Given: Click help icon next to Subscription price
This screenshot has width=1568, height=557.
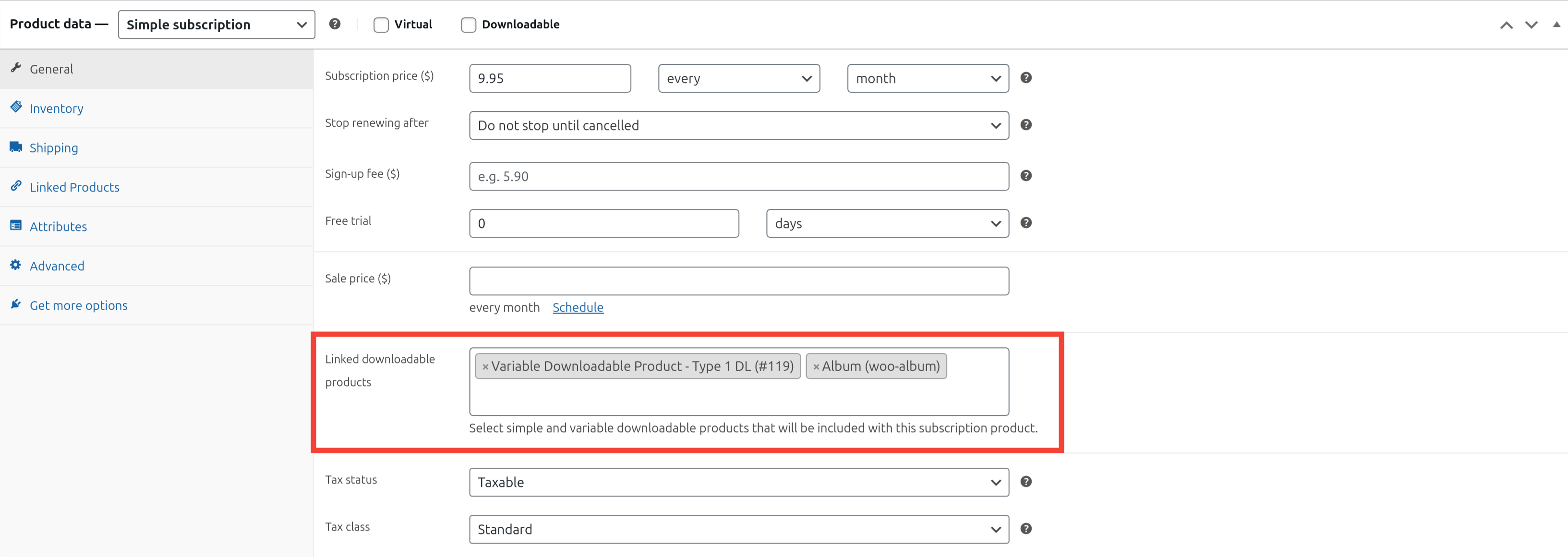Looking at the screenshot, I should [x=1025, y=78].
